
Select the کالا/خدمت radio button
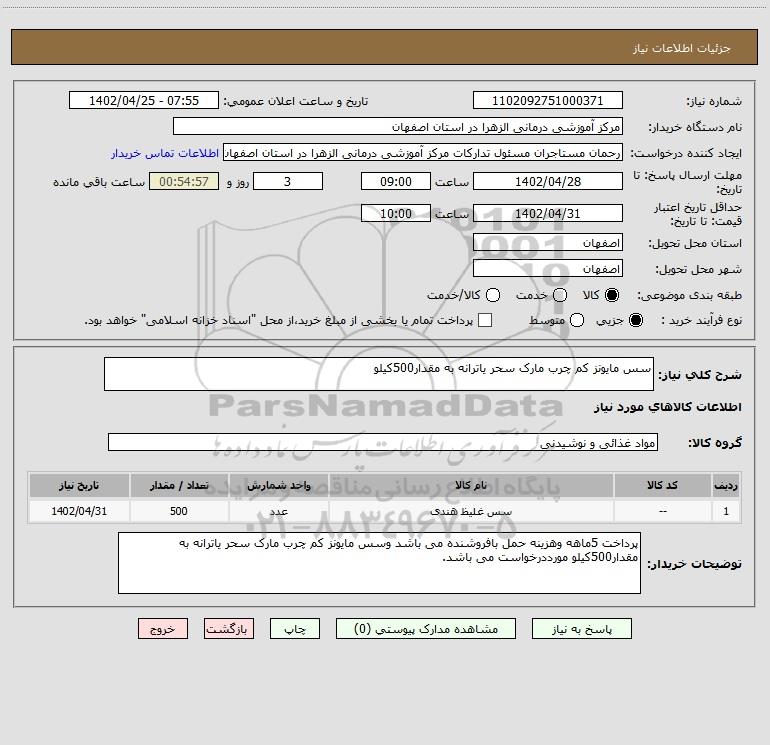point(493,295)
